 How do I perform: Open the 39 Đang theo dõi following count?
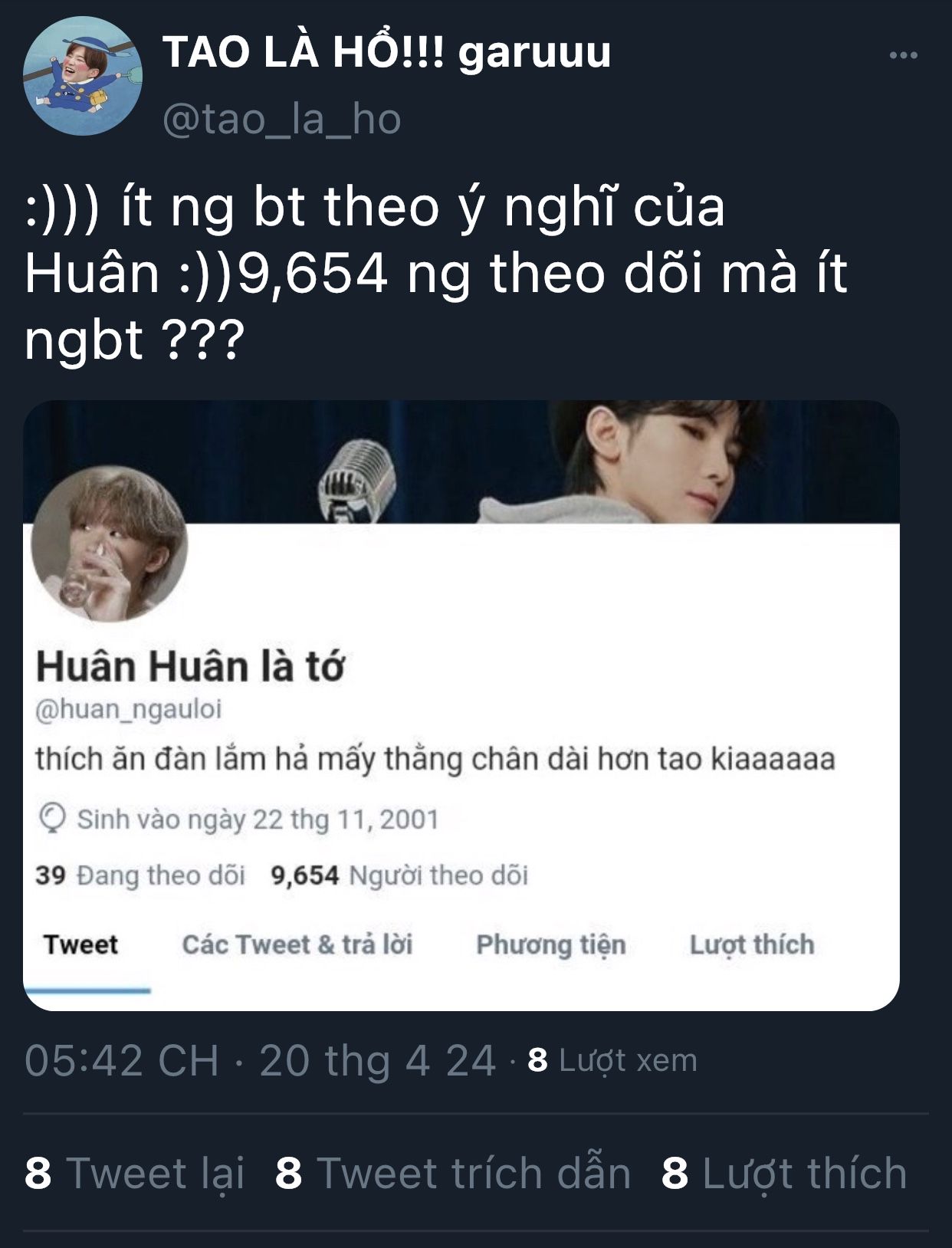point(140,875)
